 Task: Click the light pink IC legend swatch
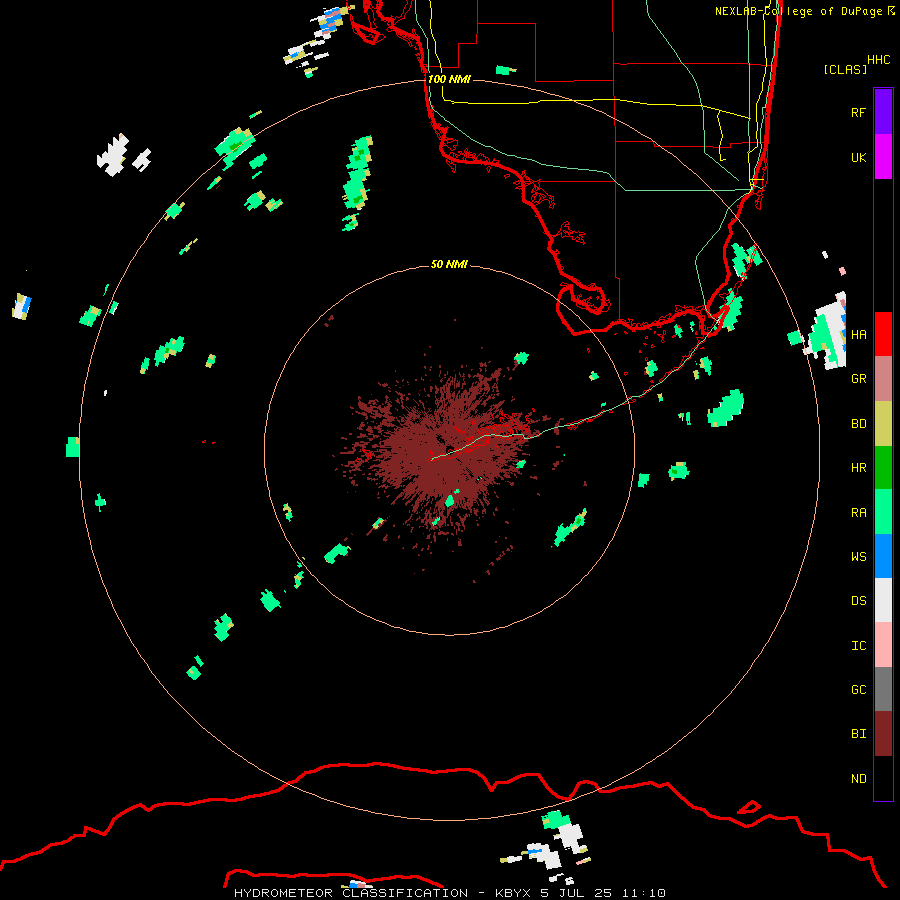(883, 645)
